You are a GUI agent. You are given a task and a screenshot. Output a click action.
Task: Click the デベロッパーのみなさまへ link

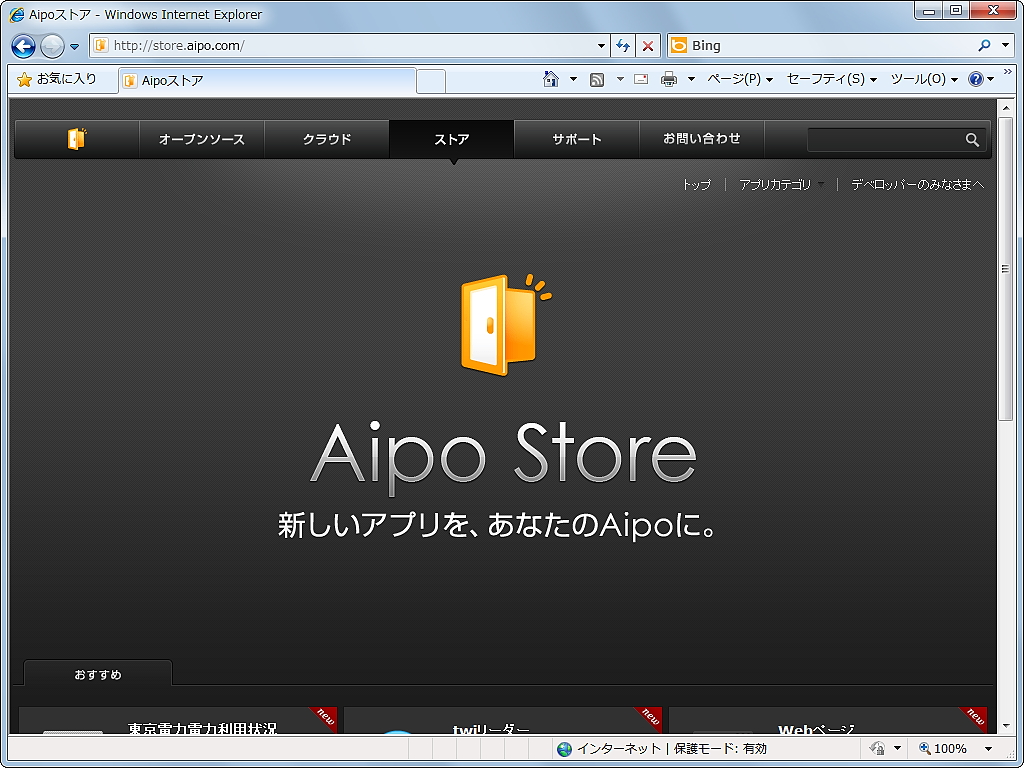(x=916, y=185)
